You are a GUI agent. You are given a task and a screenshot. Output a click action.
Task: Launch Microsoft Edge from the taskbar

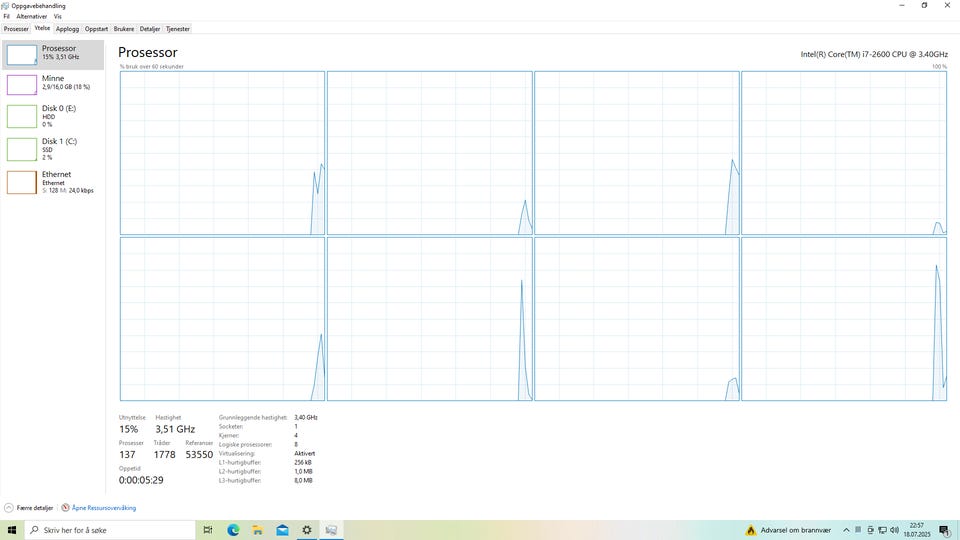pyautogui.click(x=233, y=530)
